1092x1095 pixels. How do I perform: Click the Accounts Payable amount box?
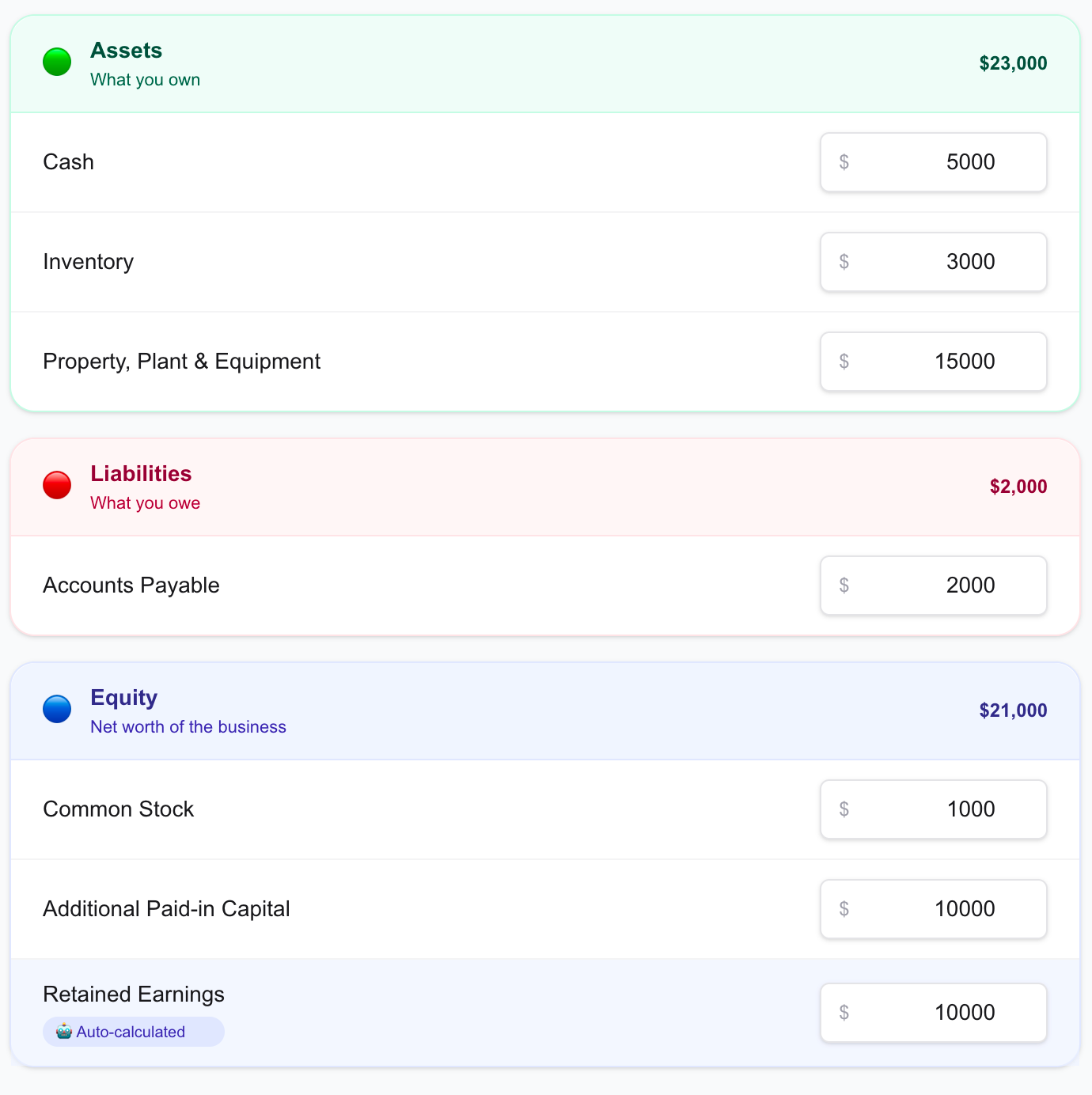[x=933, y=585]
